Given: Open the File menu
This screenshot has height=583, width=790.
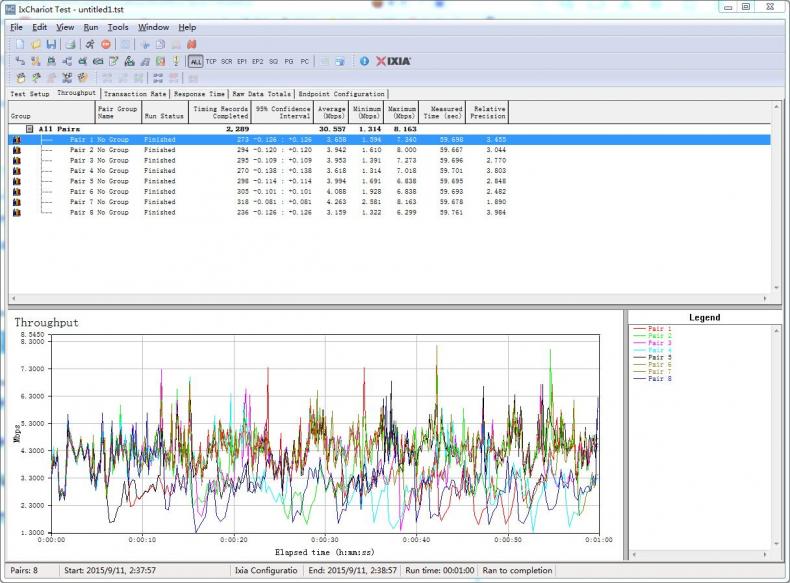Looking at the screenshot, I should click(x=16, y=27).
